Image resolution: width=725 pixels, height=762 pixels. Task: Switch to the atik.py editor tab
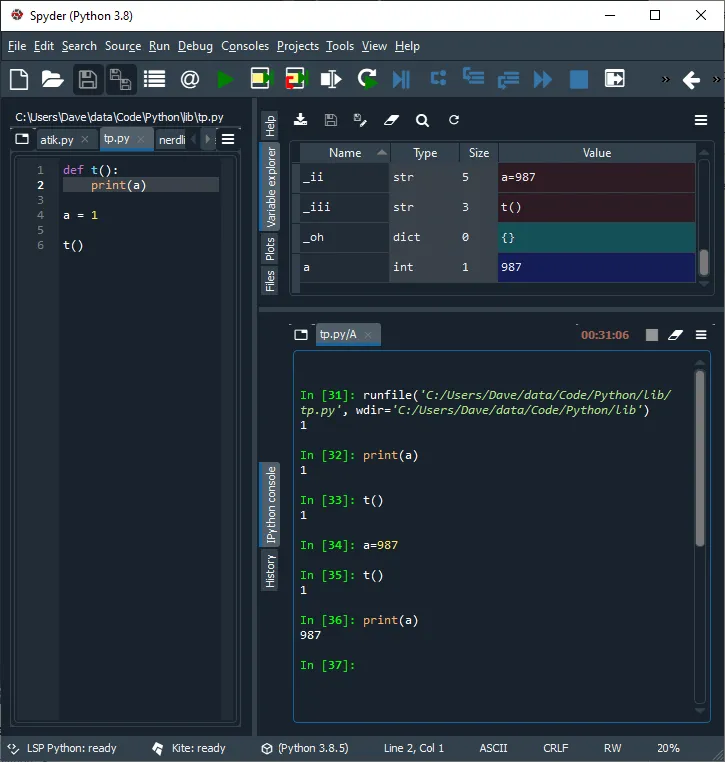[x=57, y=140]
